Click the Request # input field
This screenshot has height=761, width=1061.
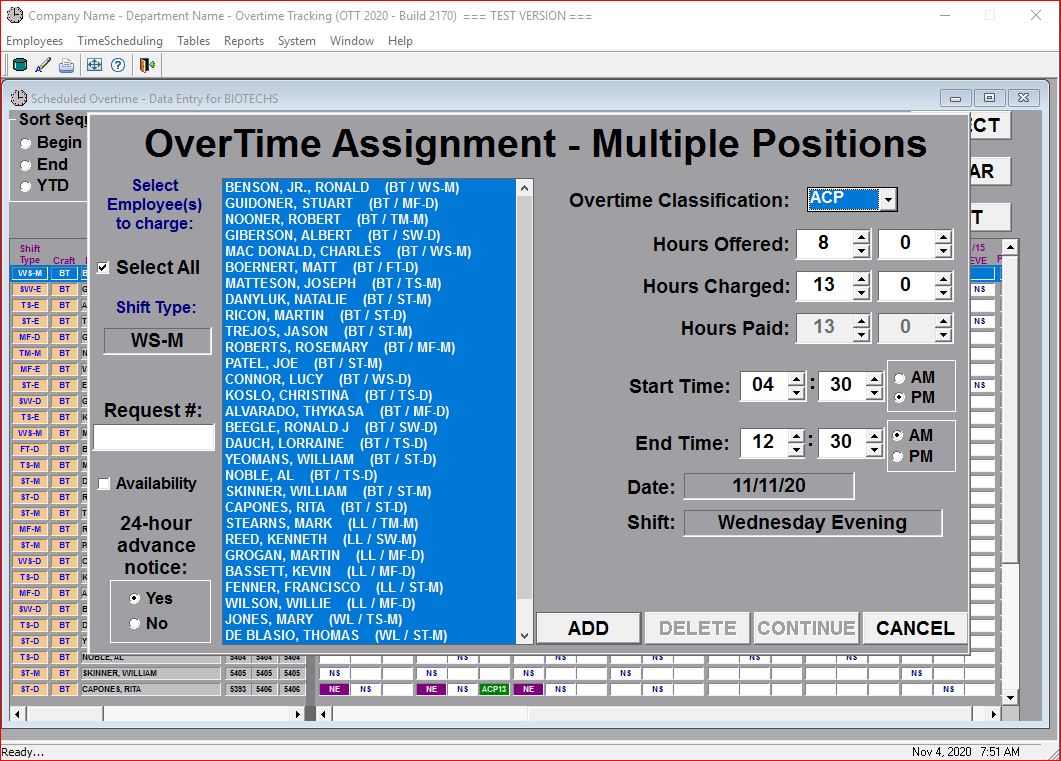(154, 438)
